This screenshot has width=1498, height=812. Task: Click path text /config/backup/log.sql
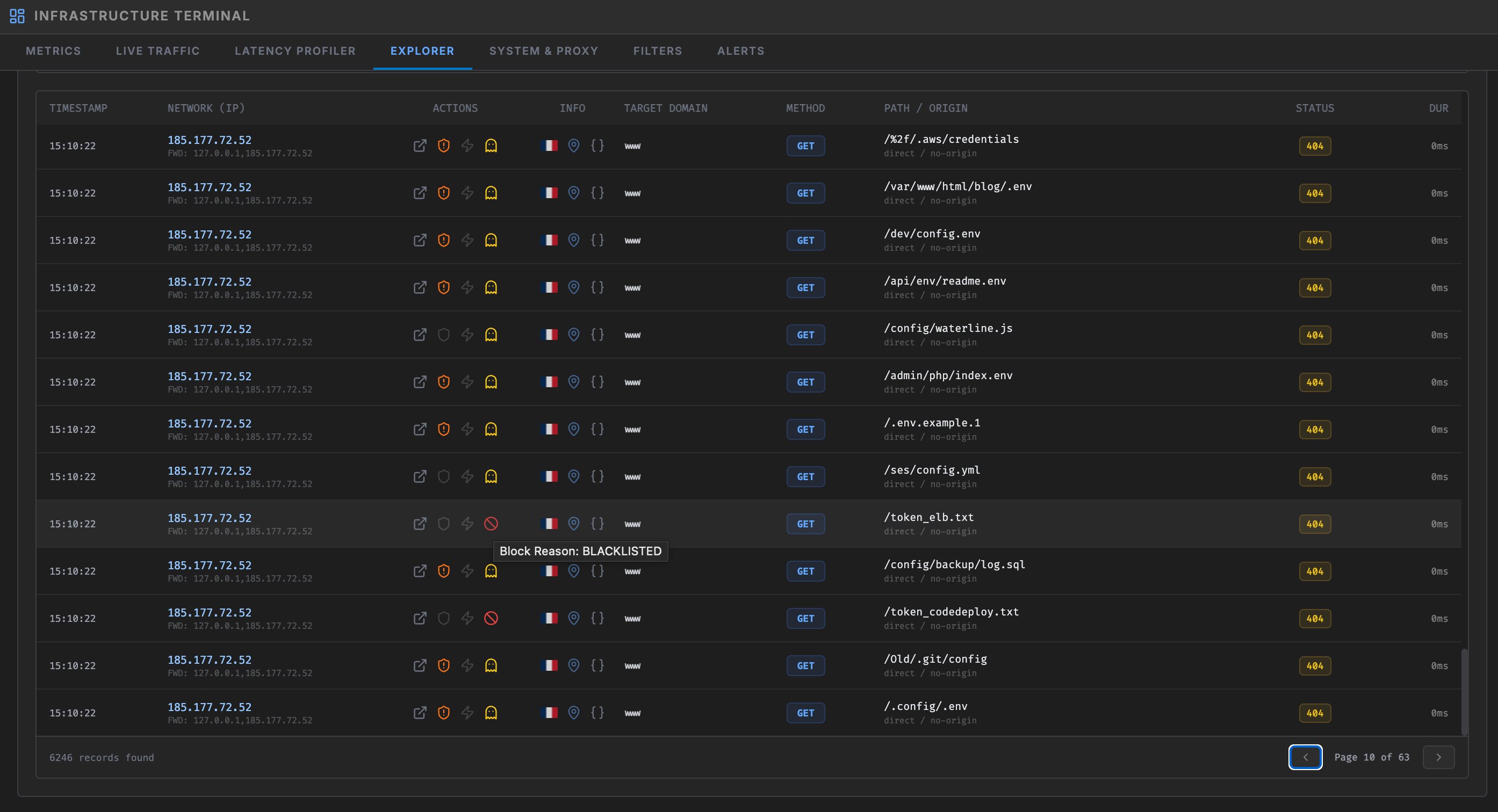(954, 564)
